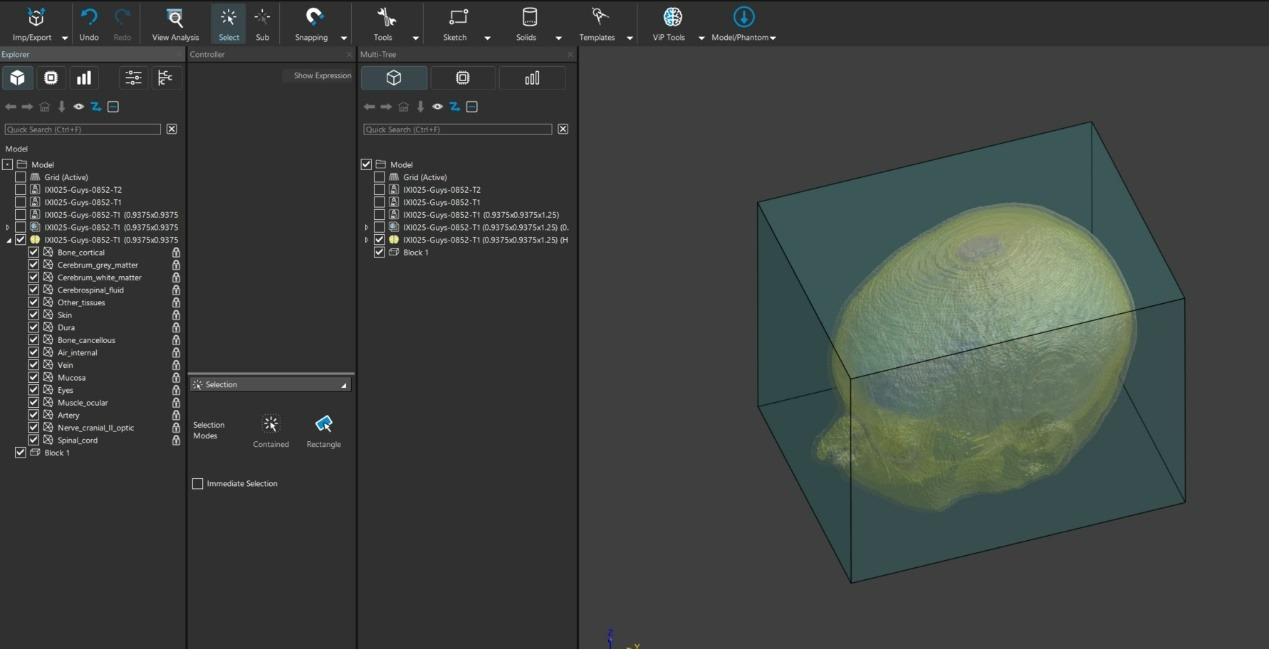Uncheck Block 1 in Multi-Tree
This screenshot has width=1269, height=649.
379,253
